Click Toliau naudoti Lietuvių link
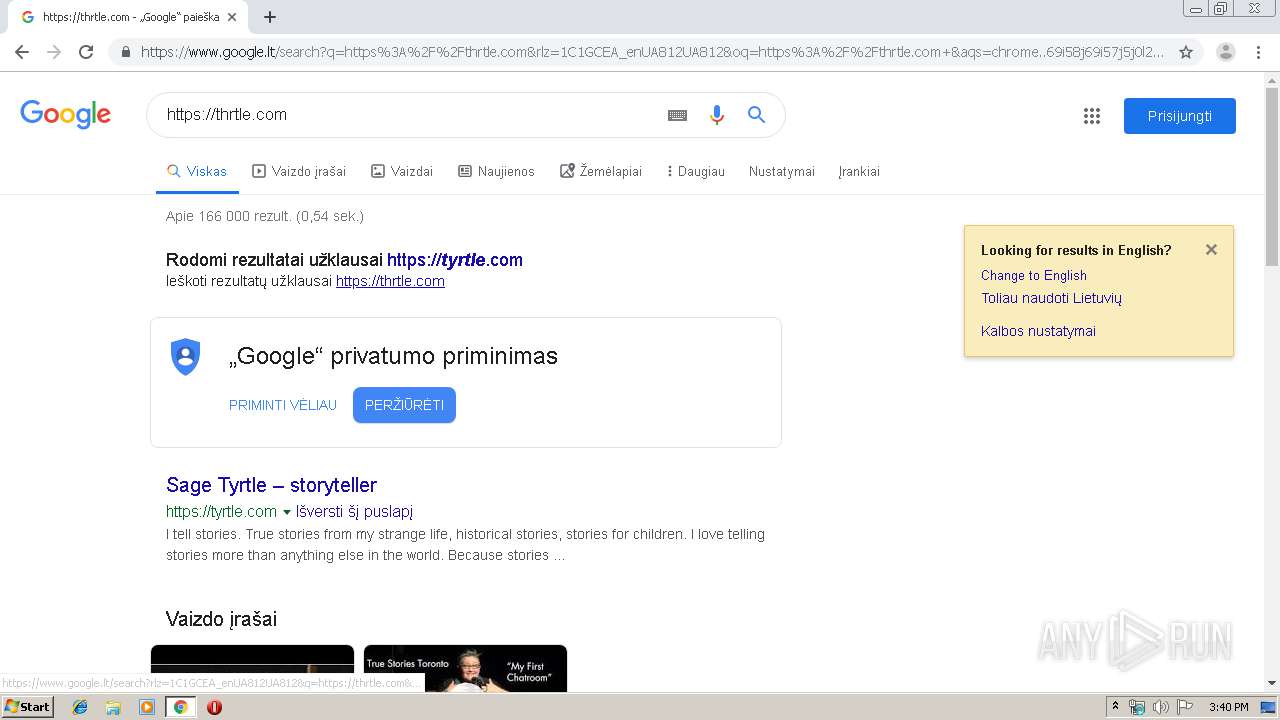This screenshot has height=720, width=1280. click(1051, 298)
